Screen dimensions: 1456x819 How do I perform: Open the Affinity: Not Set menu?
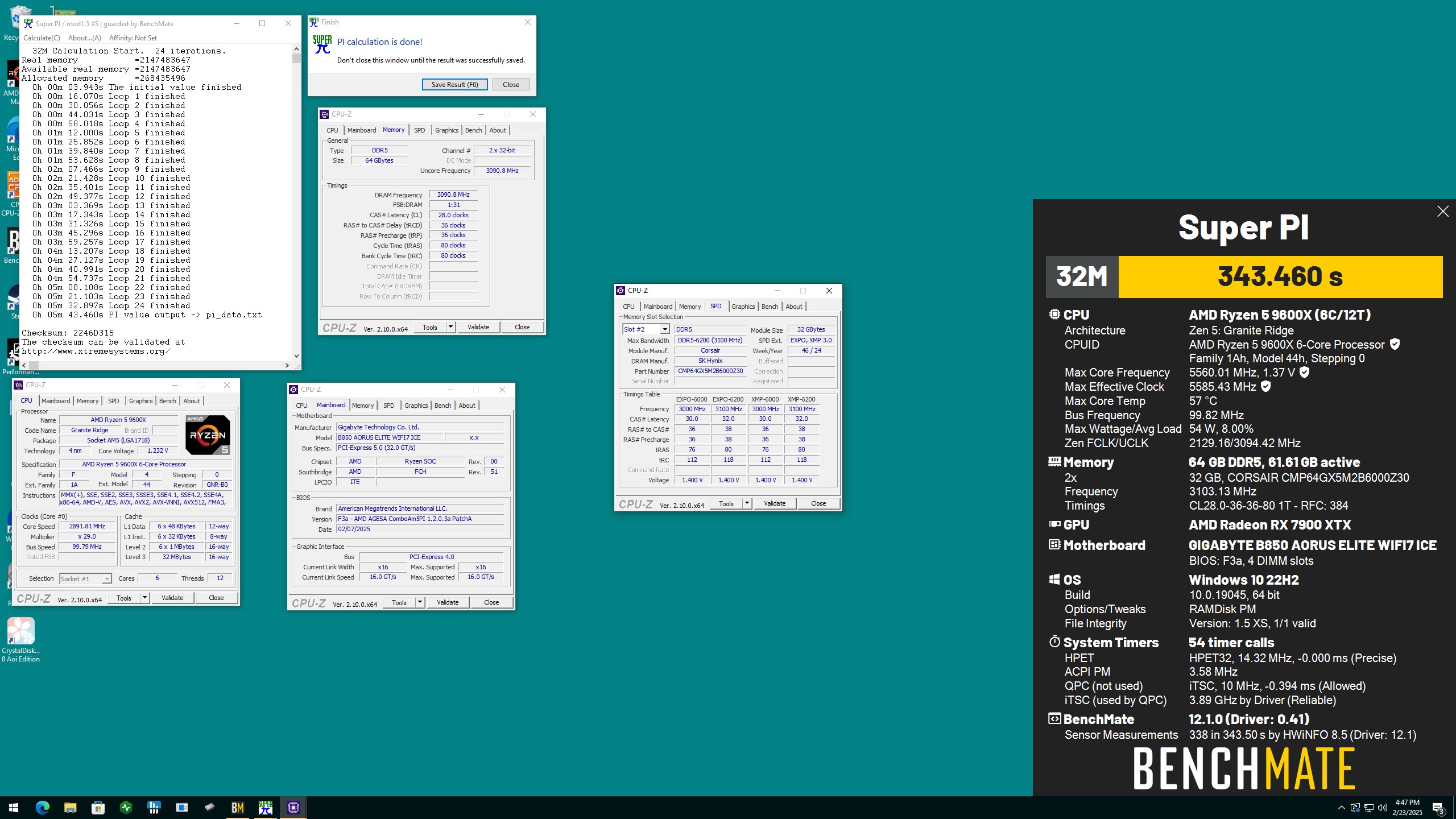click(133, 38)
